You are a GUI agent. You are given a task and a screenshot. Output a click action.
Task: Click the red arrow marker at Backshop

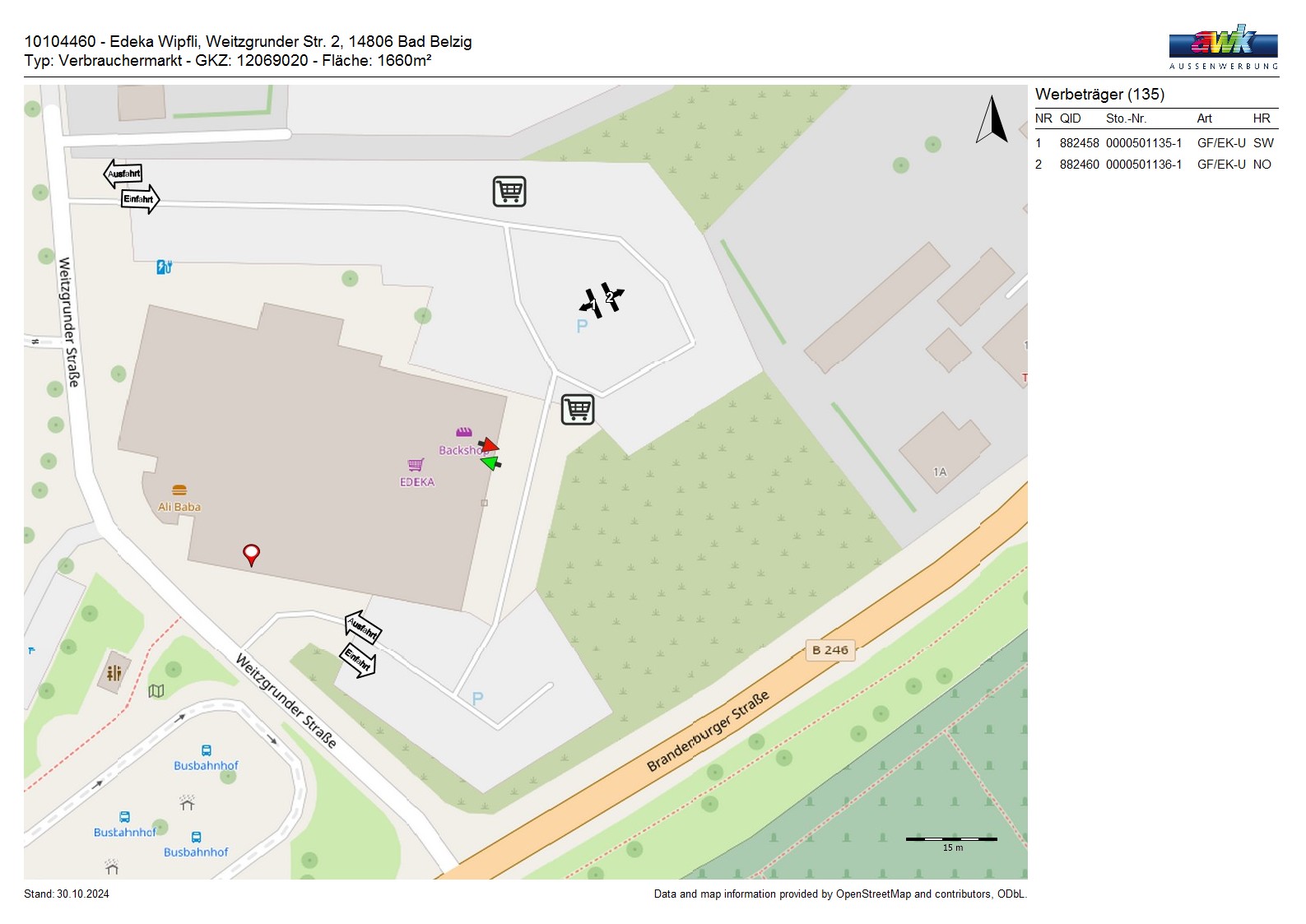click(x=489, y=445)
